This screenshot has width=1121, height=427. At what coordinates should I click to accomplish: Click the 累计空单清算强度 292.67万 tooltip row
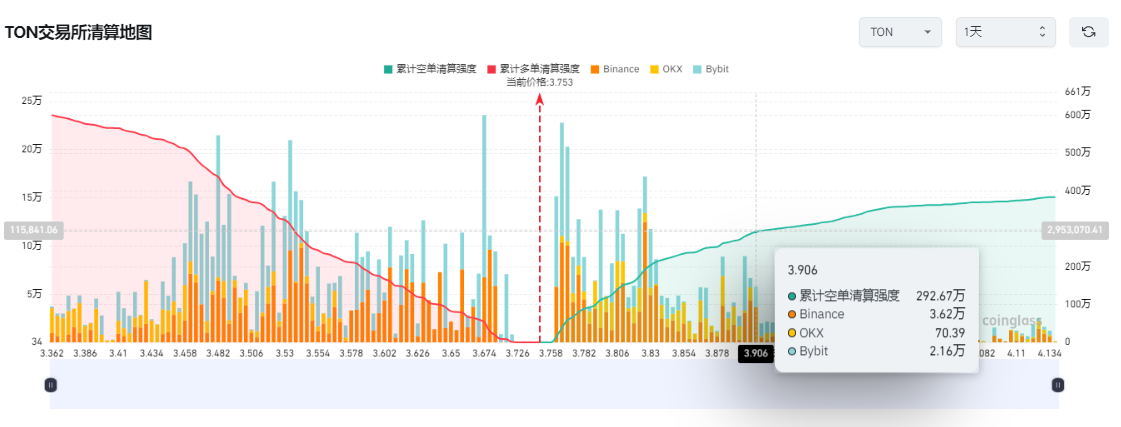pyautogui.click(x=876, y=295)
